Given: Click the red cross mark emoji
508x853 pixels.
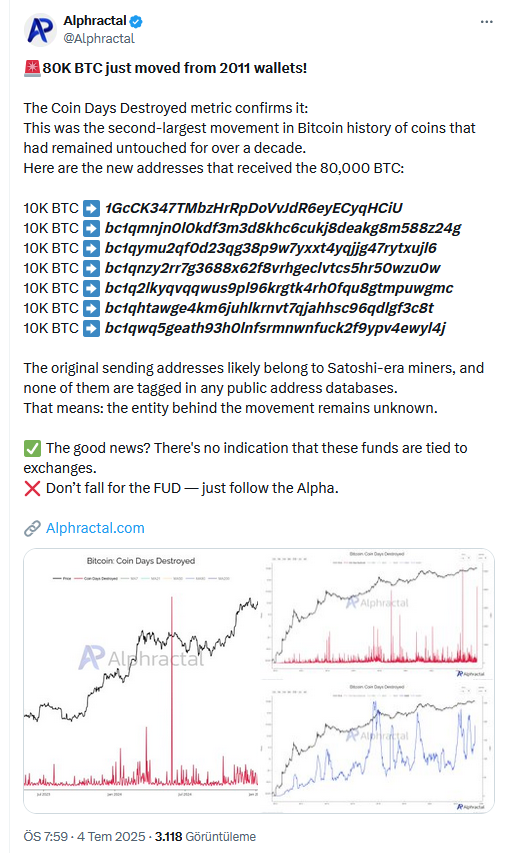Looking at the screenshot, I should [x=32, y=489].
